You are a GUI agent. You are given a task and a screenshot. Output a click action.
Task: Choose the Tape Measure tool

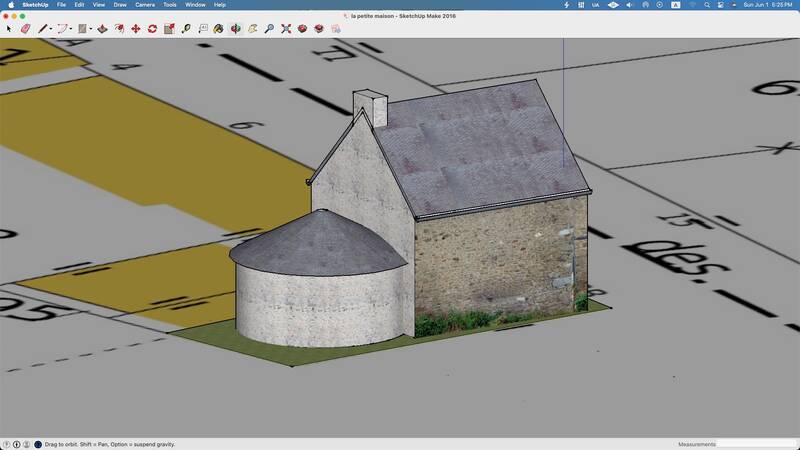pyautogui.click(x=186, y=29)
